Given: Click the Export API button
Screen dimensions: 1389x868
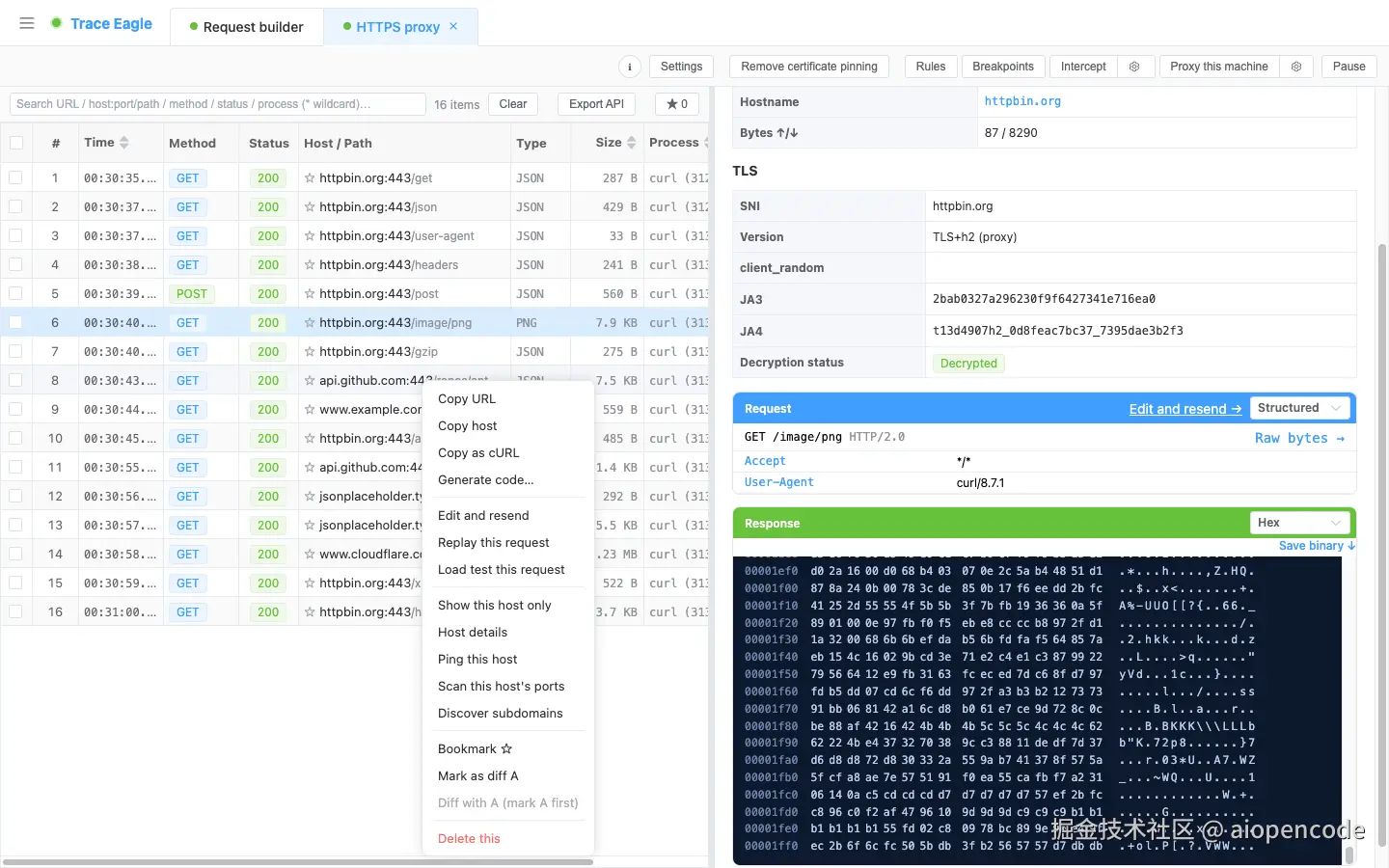Looking at the screenshot, I should pyautogui.click(x=597, y=104).
